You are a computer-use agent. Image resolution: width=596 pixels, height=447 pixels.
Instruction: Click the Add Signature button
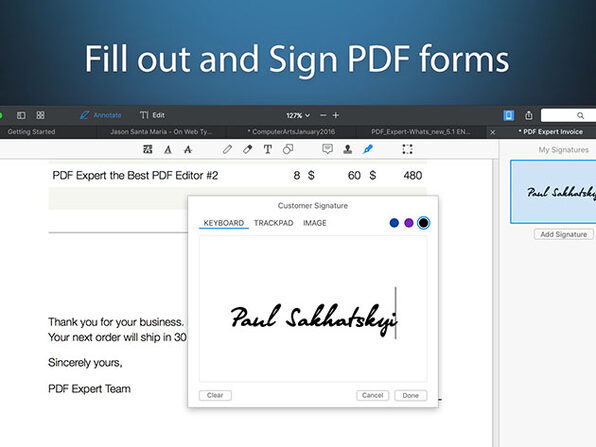pos(564,235)
